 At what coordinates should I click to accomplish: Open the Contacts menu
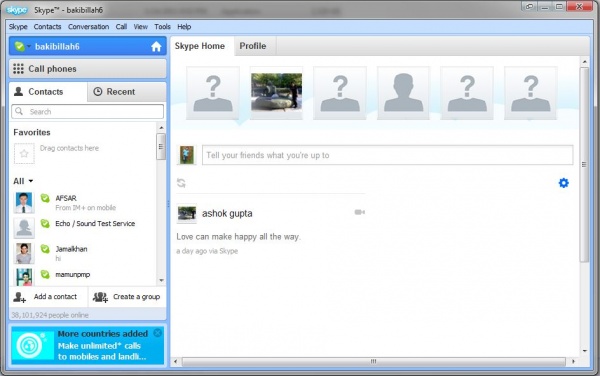click(47, 27)
